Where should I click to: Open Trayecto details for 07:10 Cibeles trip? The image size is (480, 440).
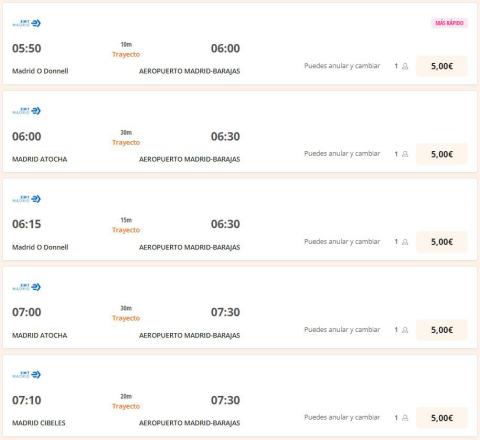(126, 406)
